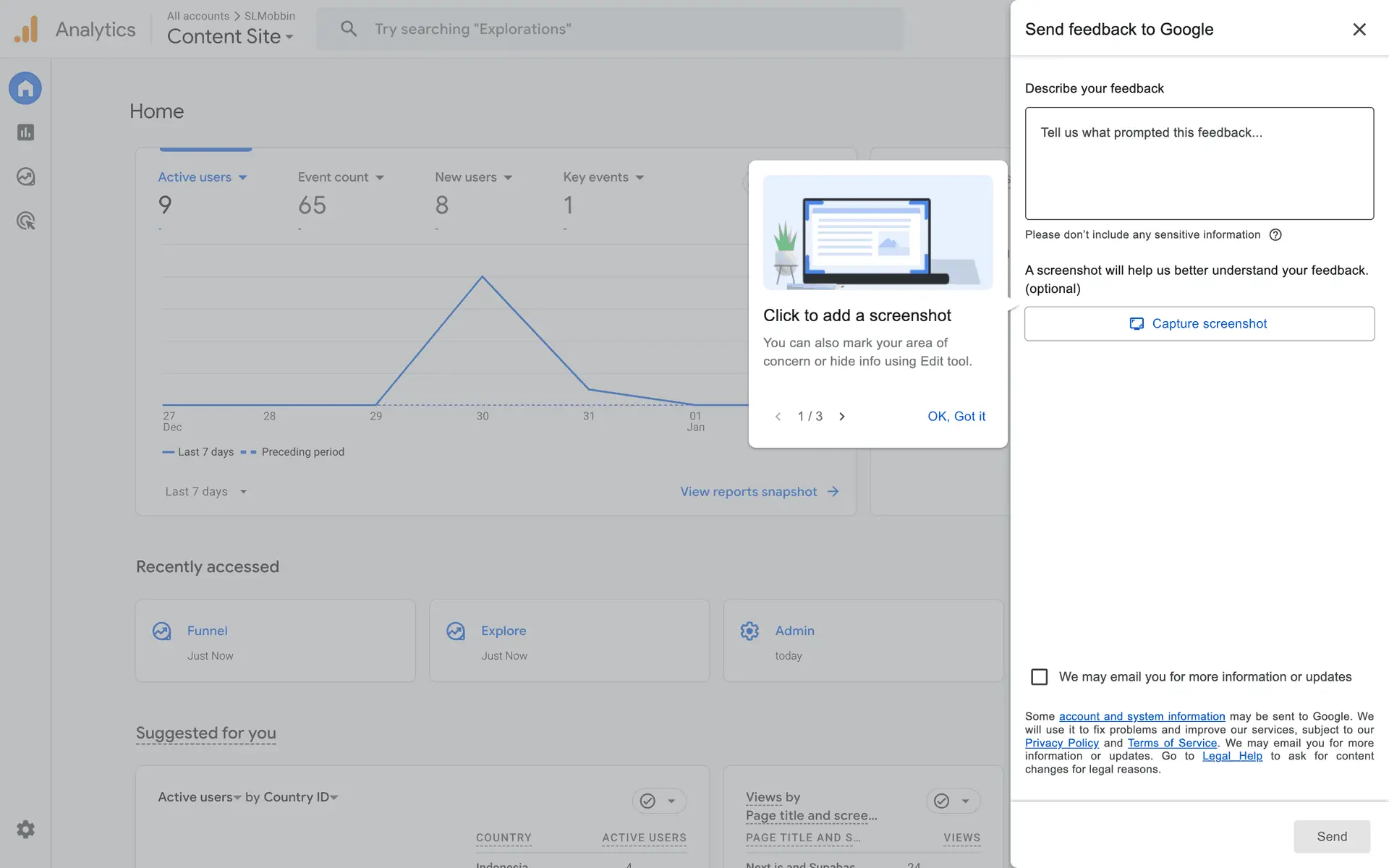The image size is (1389, 868).
Task: Dismiss the tooltip with OK, Got it
Action: [x=956, y=417]
